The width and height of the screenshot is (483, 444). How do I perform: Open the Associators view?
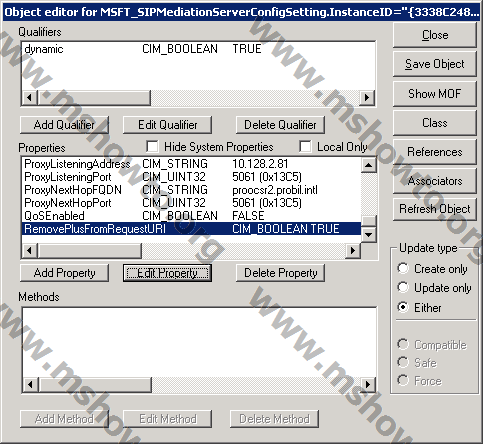pyautogui.click(x=434, y=181)
